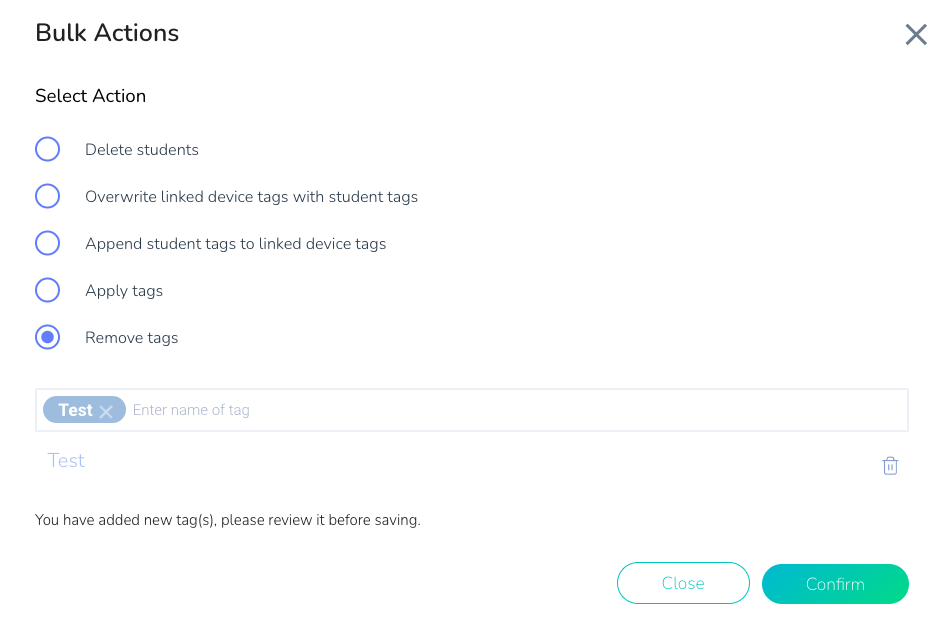Click the Apply tags label text
This screenshot has height=622, width=948.
point(124,291)
